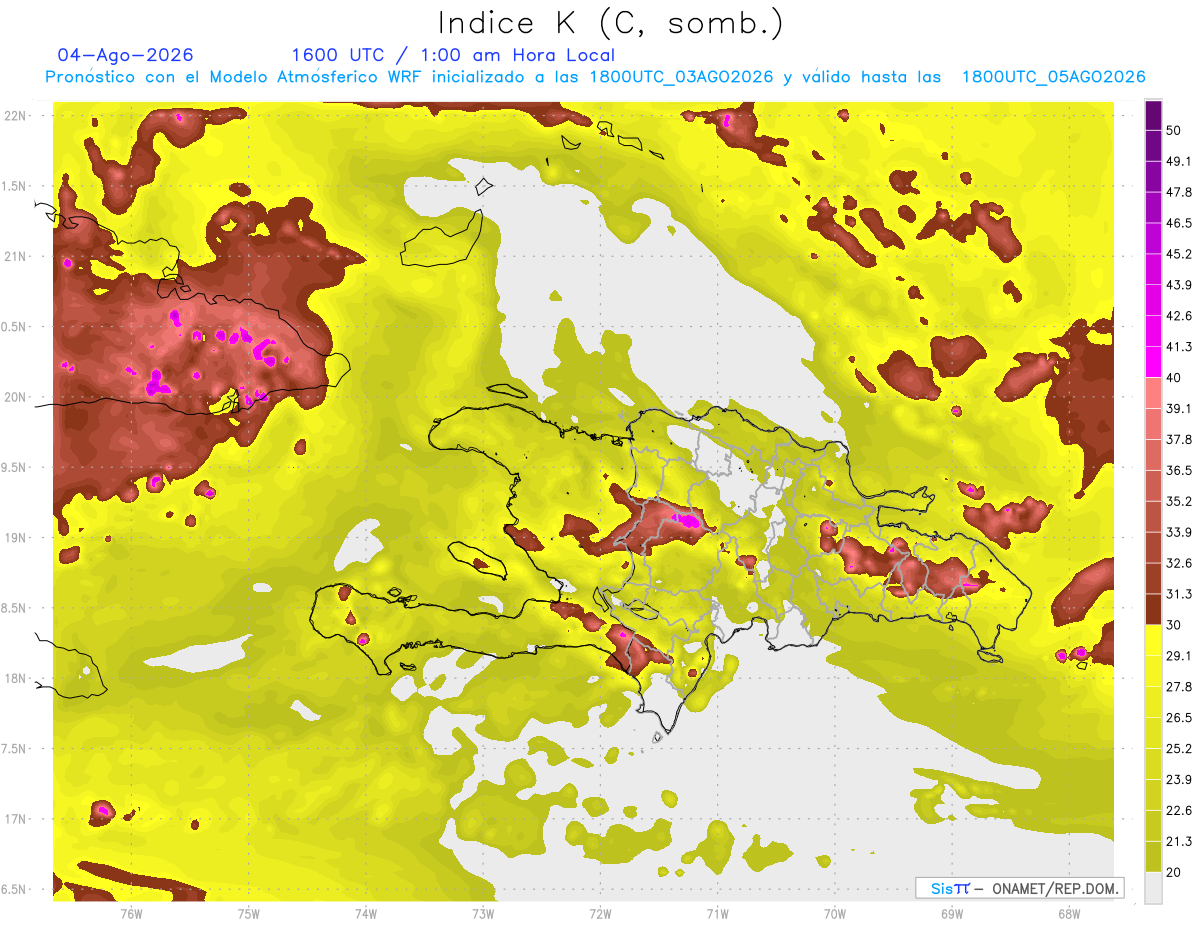Click the legend value "47.8"
Image resolution: width=1200 pixels, height=927 pixels.
tap(1180, 192)
